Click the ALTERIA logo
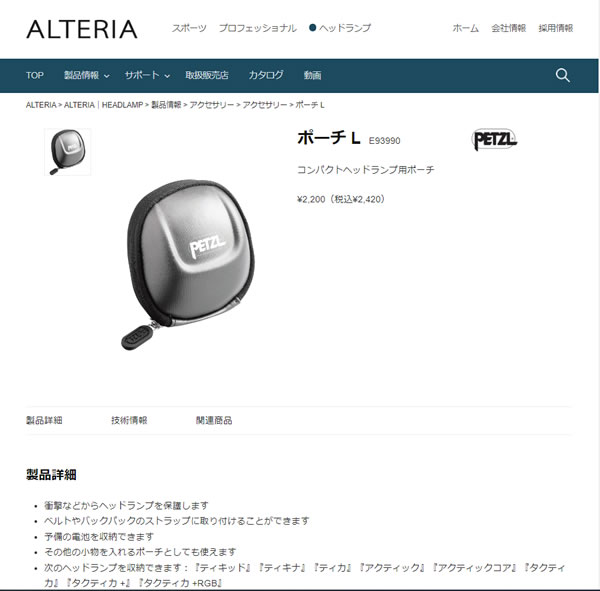 [82, 29]
